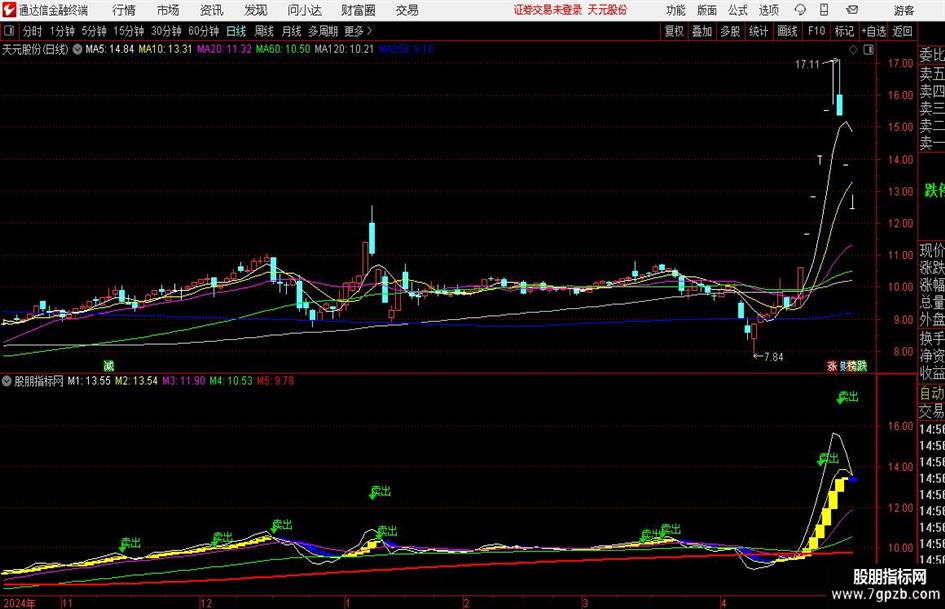Viewport: 945px width, 609px height.
Task: Click the M2: 13.54 indicator value
Action: point(136,380)
